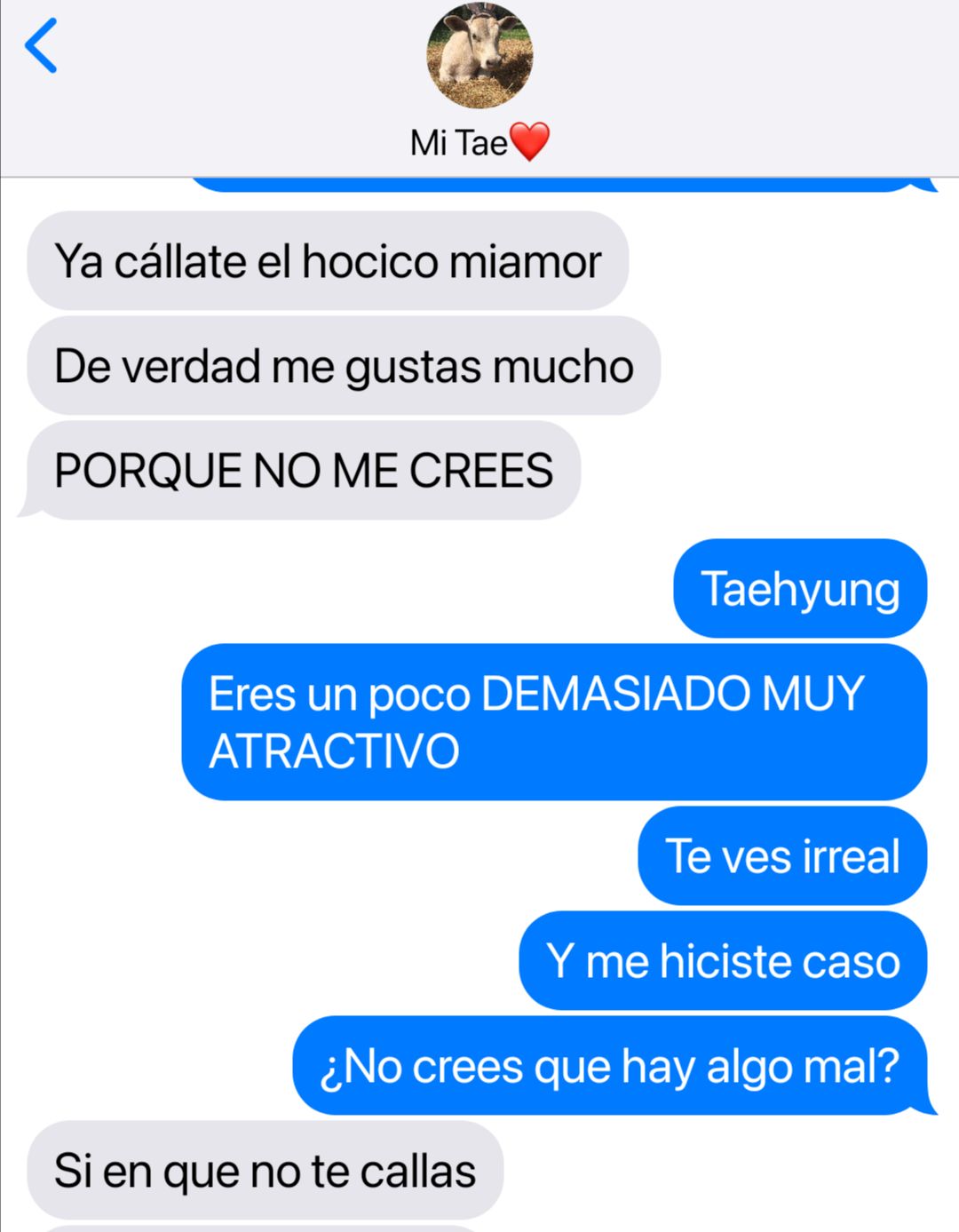Select 'Si en que no te callas' message
Screen dimensions: 959x1232
[x=266, y=1171]
